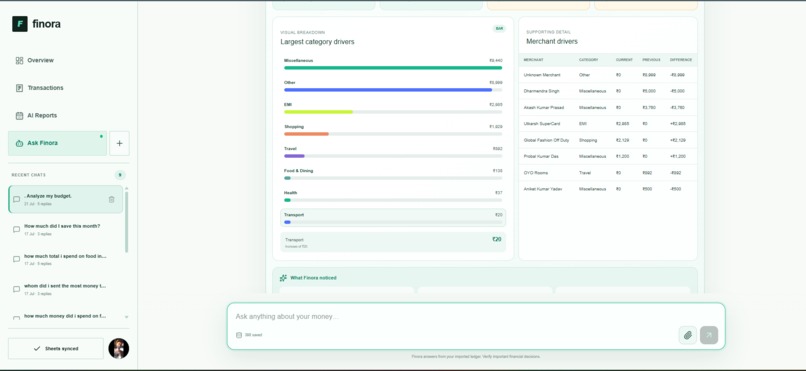Click the CURRENT column header
The height and width of the screenshot is (371, 806).
(x=624, y=60)
